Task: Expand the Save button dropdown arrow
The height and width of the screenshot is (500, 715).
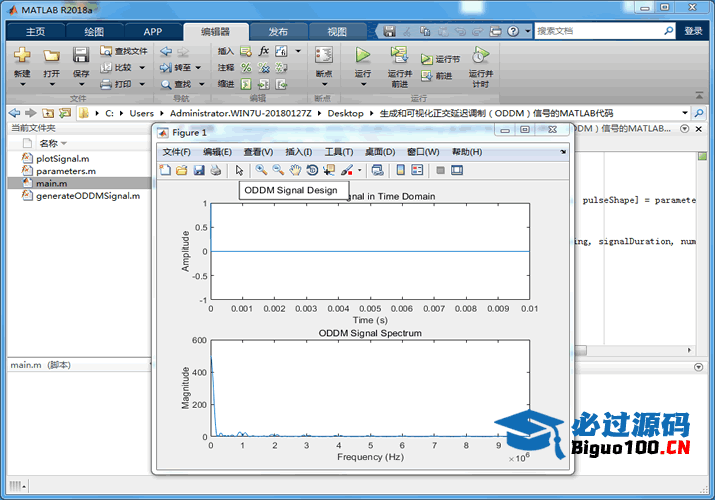Action: pos(81,84)
